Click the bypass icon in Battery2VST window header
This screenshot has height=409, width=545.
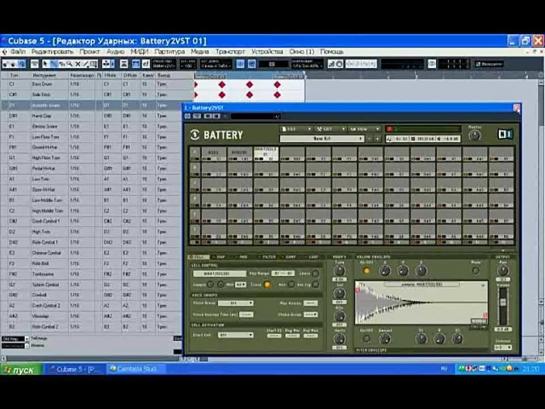(187, 116)
